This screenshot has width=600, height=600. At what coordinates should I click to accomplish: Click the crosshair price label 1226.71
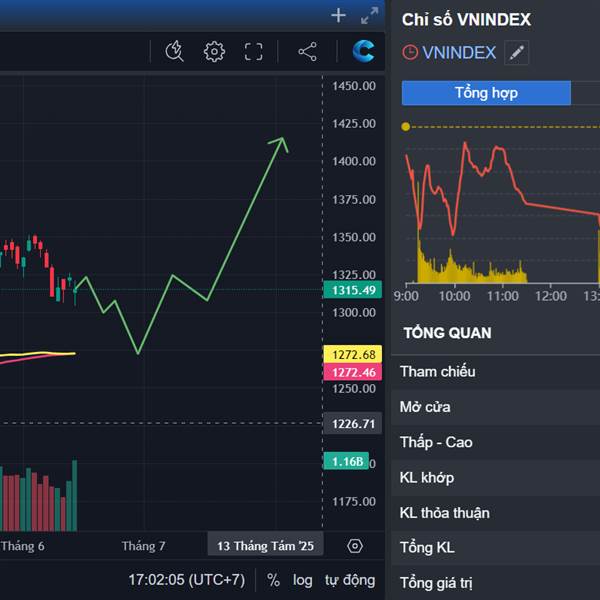(352, 424)
